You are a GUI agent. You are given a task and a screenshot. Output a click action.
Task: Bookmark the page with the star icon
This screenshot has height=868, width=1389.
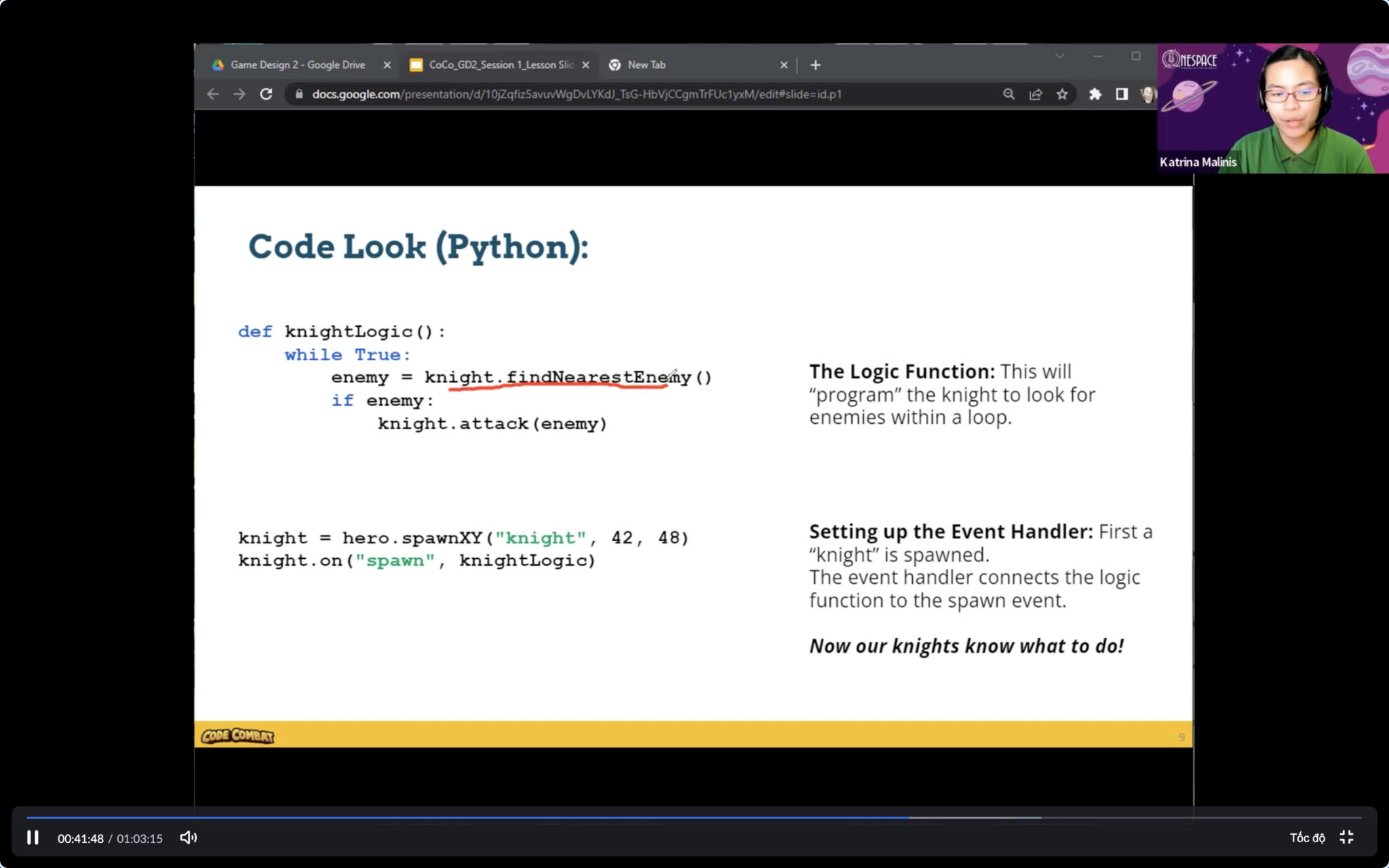click(x=1061, y=94)
